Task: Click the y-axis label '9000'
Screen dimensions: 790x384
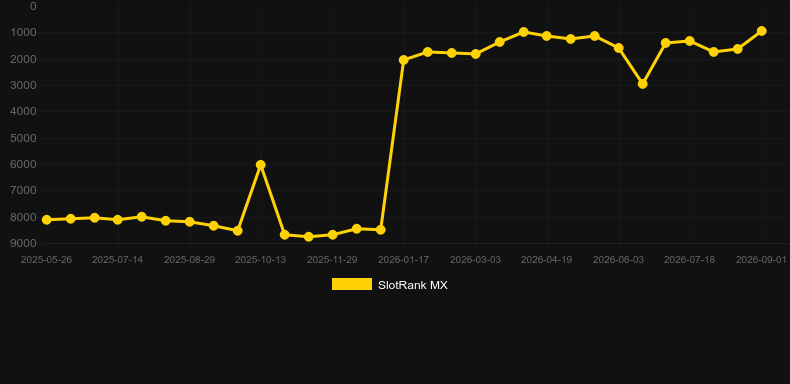Action: pyautogui.click(x=24, y=243)
